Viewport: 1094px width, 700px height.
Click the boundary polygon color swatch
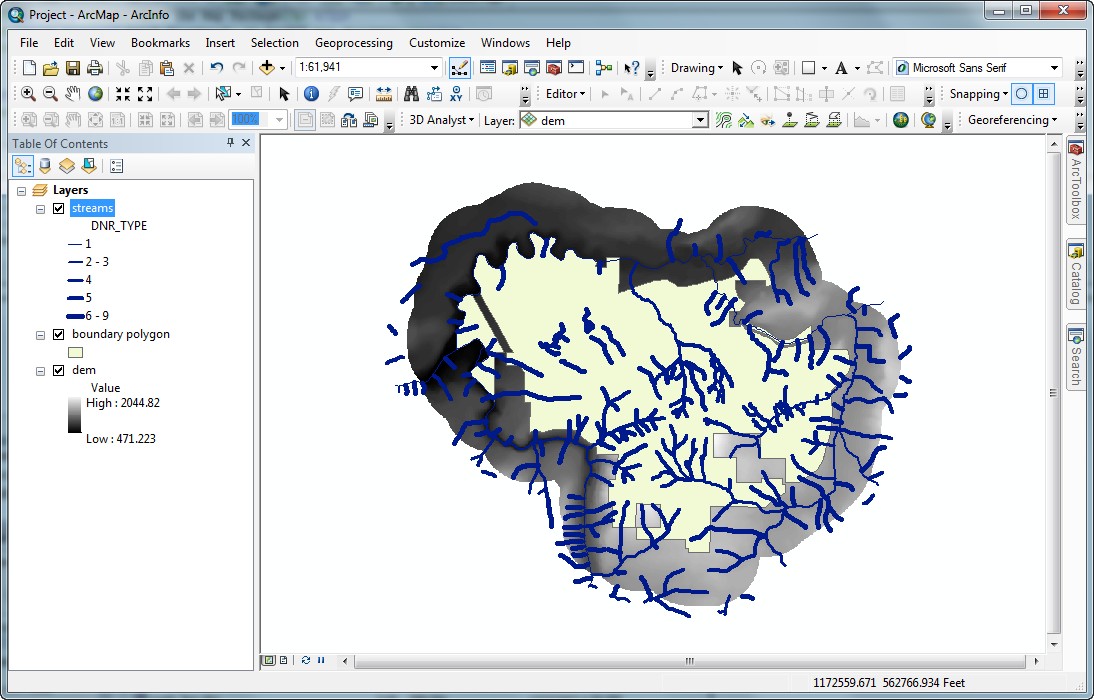coord(76,352)
